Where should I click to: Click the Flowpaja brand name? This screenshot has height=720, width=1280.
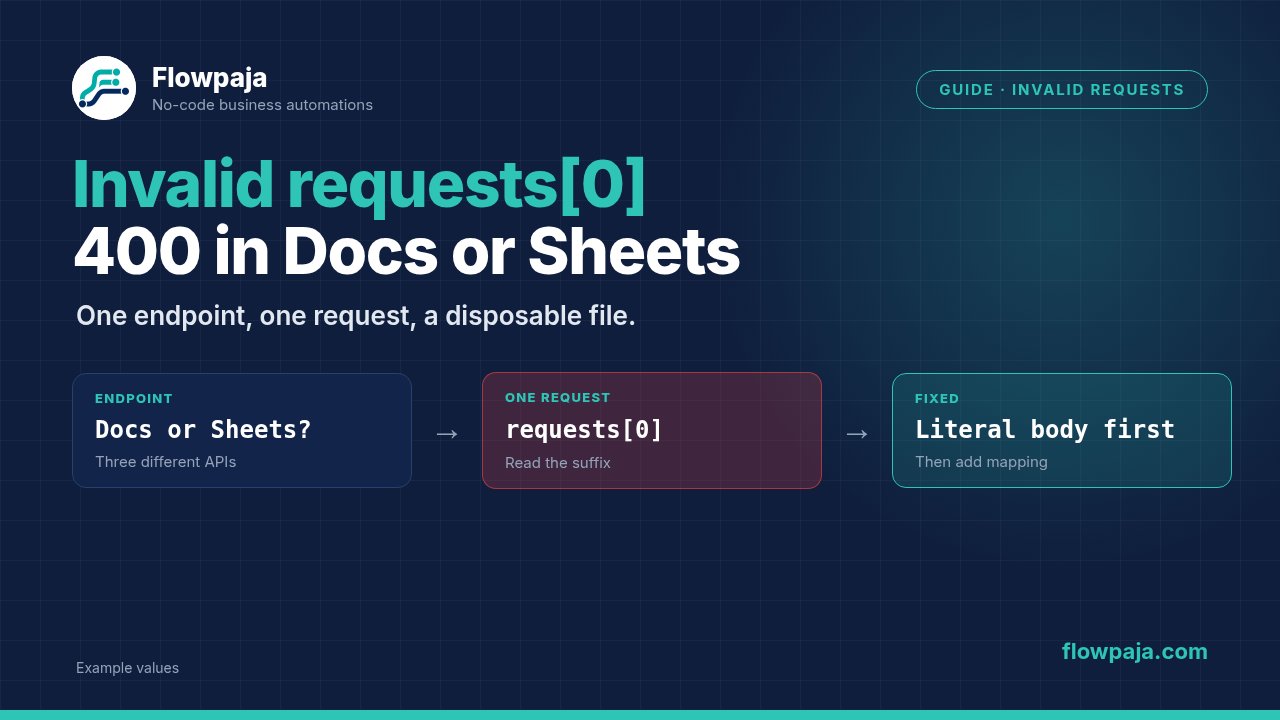tap(209, 77)
